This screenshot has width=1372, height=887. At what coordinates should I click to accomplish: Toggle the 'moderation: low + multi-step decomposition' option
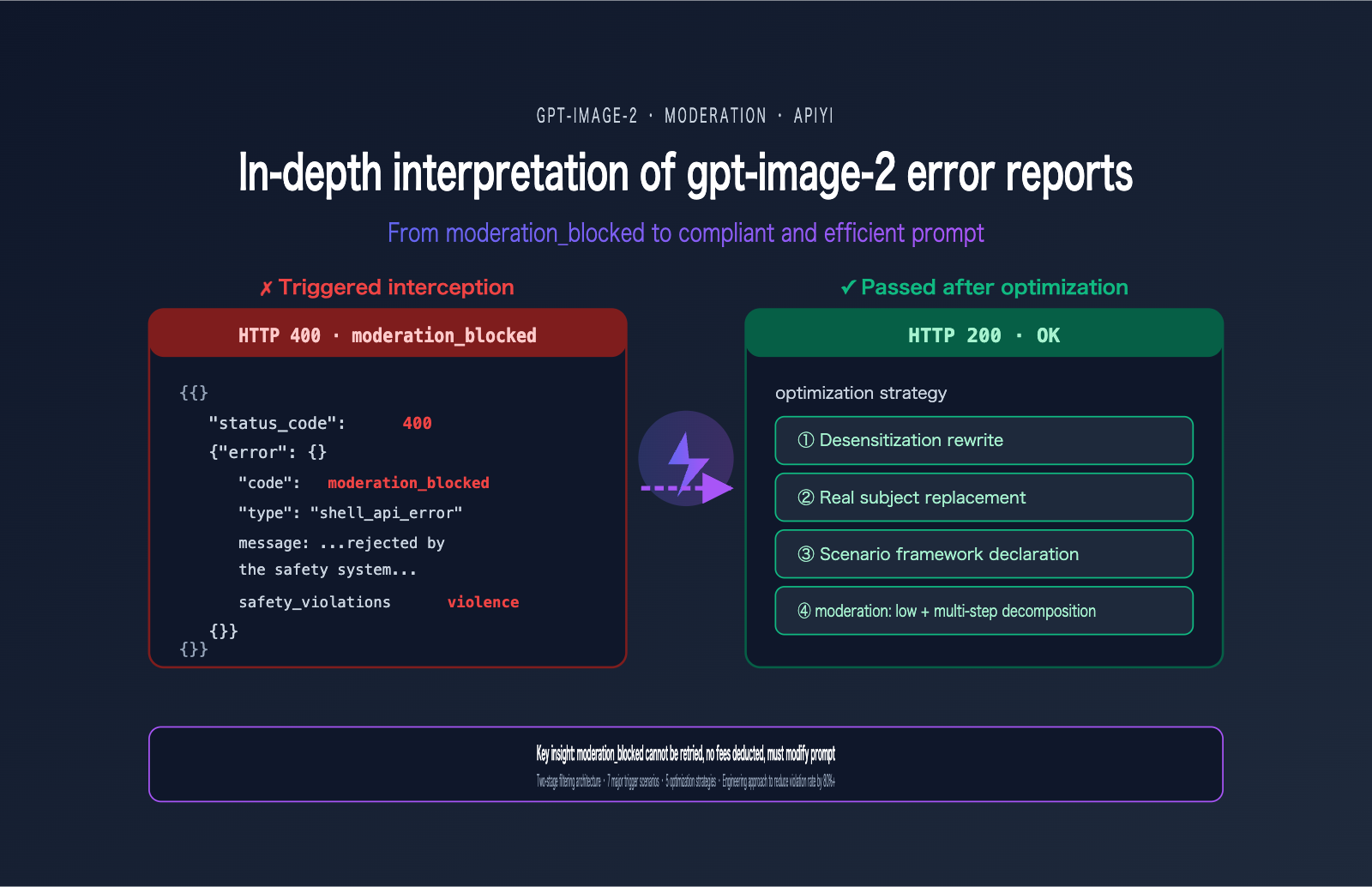click(x=984, y=611)
